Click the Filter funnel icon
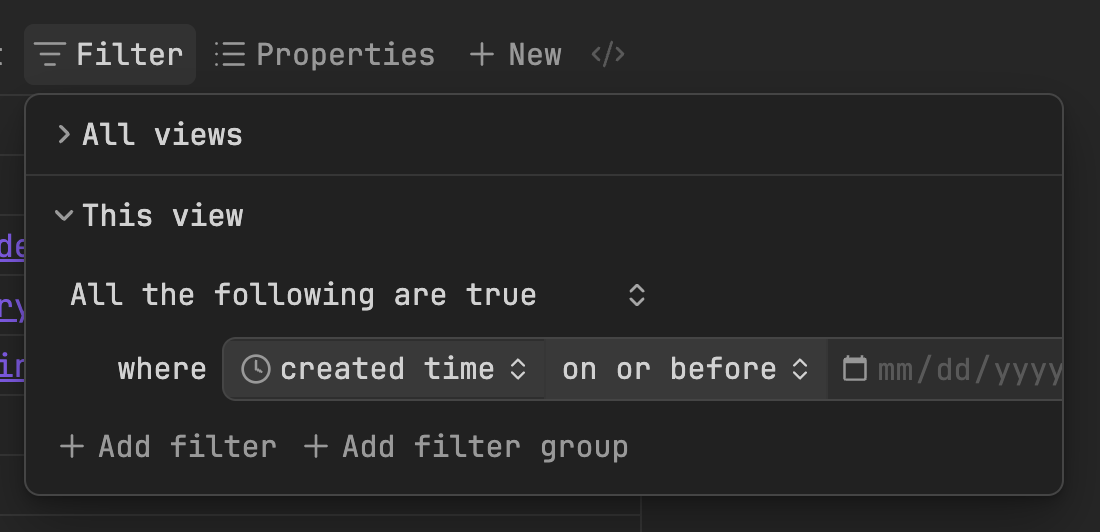This screenshot has height=532, width=1100. pyautogui.click(x=50, y=54)
